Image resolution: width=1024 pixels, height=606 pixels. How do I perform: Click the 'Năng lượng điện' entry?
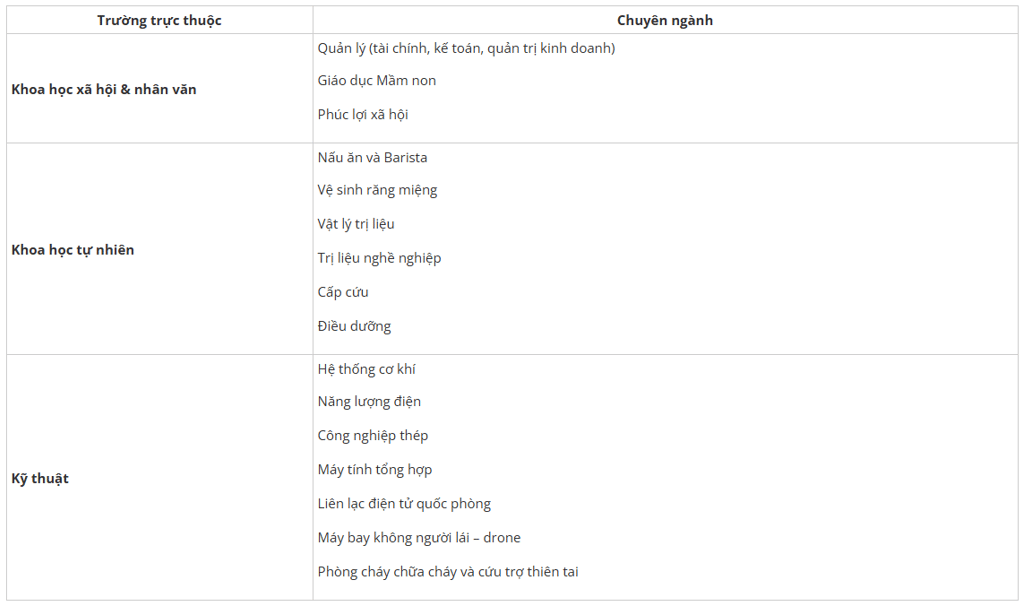(369, 402)
